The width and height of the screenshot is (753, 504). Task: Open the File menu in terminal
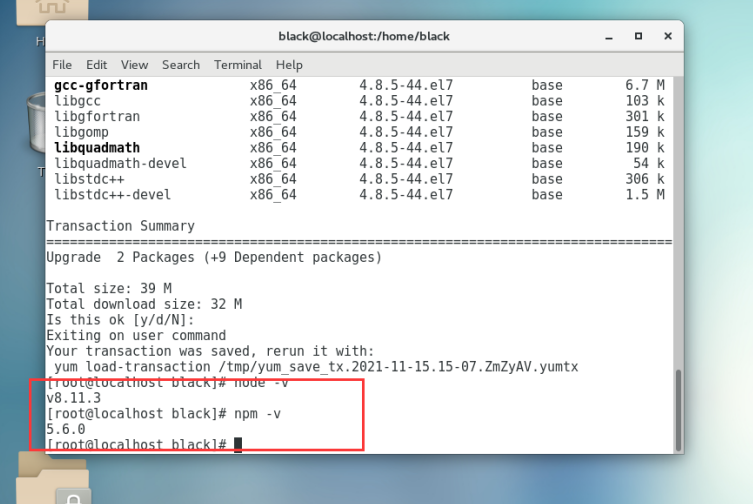62,65
